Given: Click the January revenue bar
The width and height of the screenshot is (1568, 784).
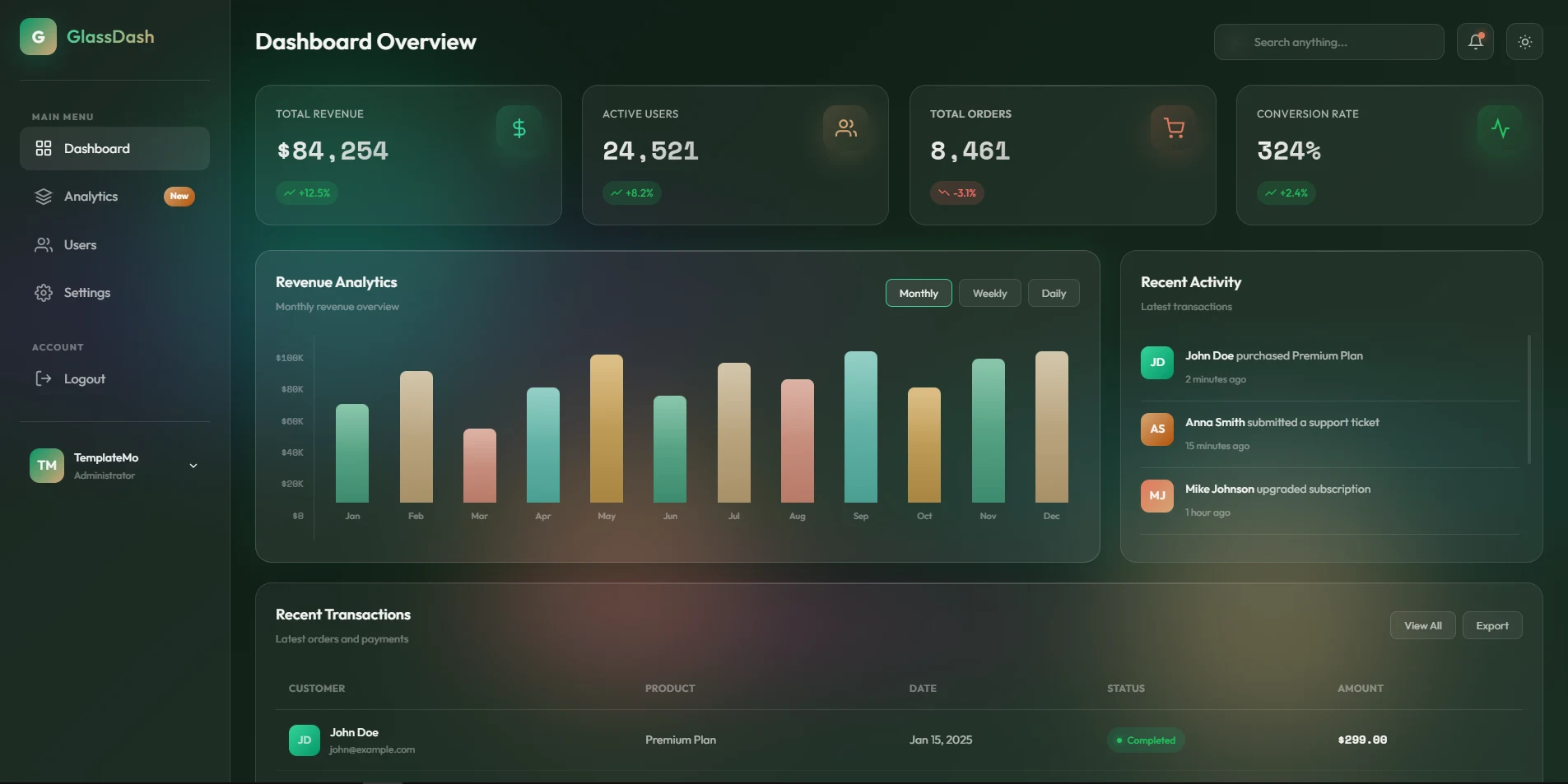Looking at the screenshot, I should pyautogui.click(x=352, y=453).
